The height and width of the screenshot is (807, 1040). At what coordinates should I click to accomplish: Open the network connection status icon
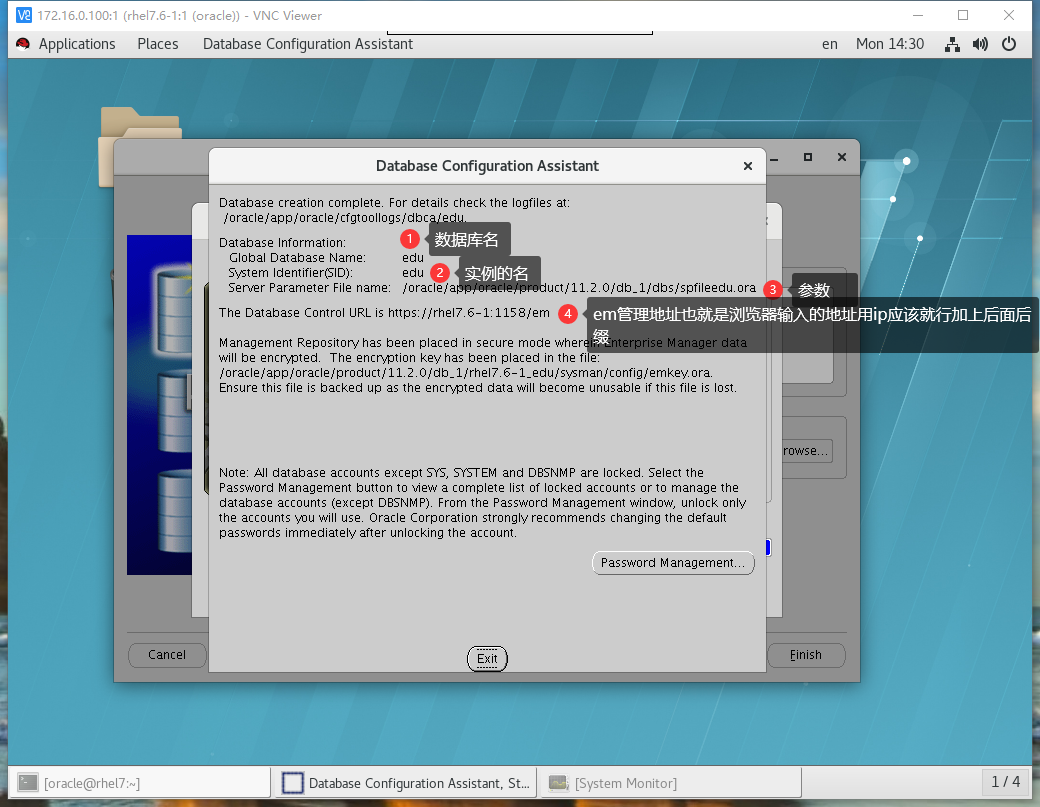point(952,44)
